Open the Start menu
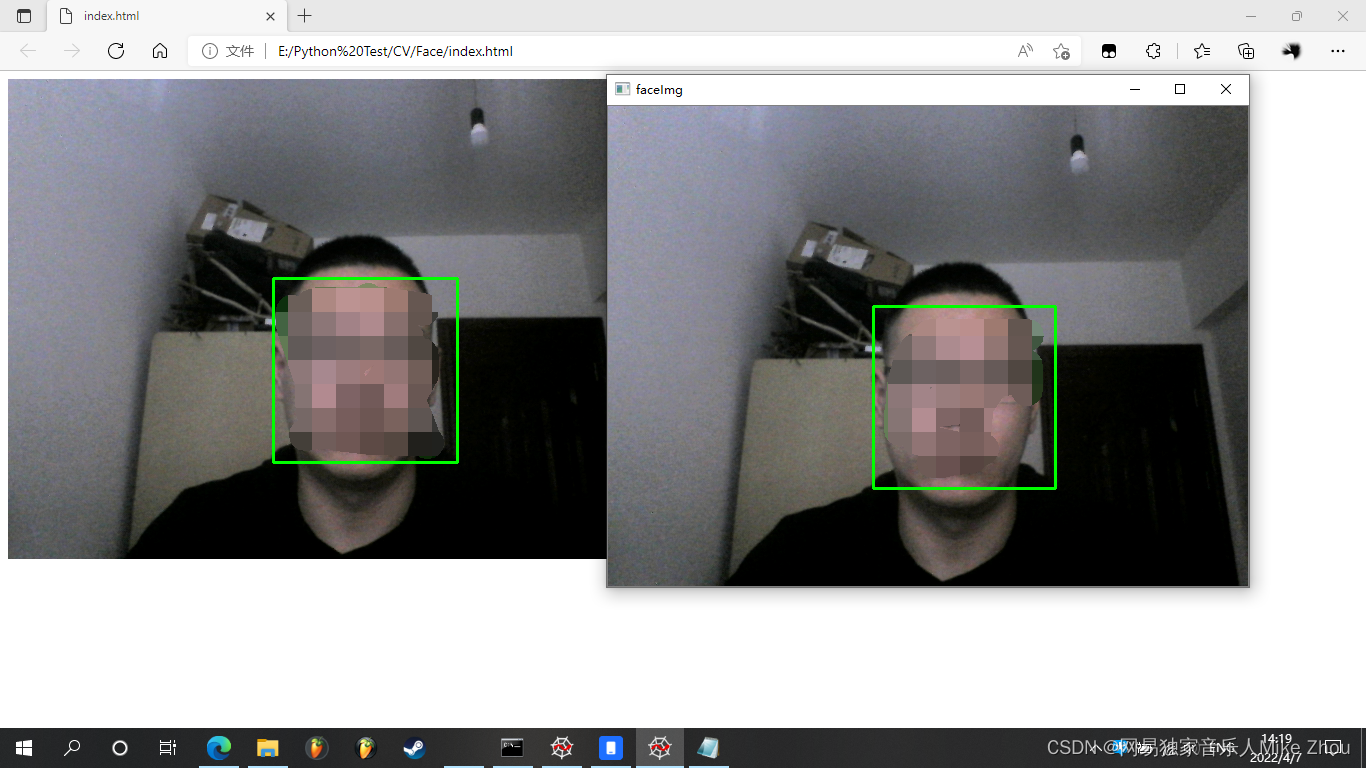This screenshot has width=1366, height=768. click(x=24, y=748)
